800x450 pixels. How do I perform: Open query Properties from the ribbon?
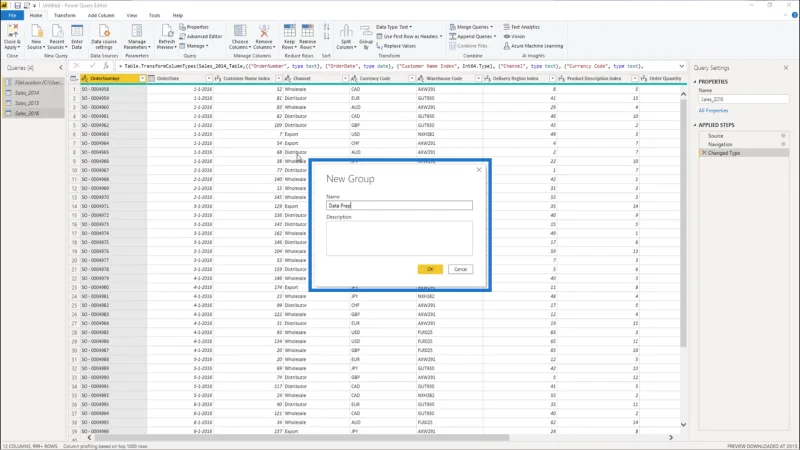[x=194, y=27]
